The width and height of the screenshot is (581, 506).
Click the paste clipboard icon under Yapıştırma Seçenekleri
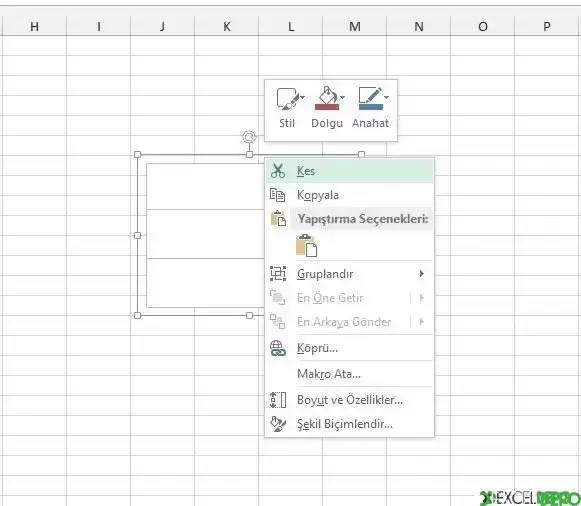point(306,246)
